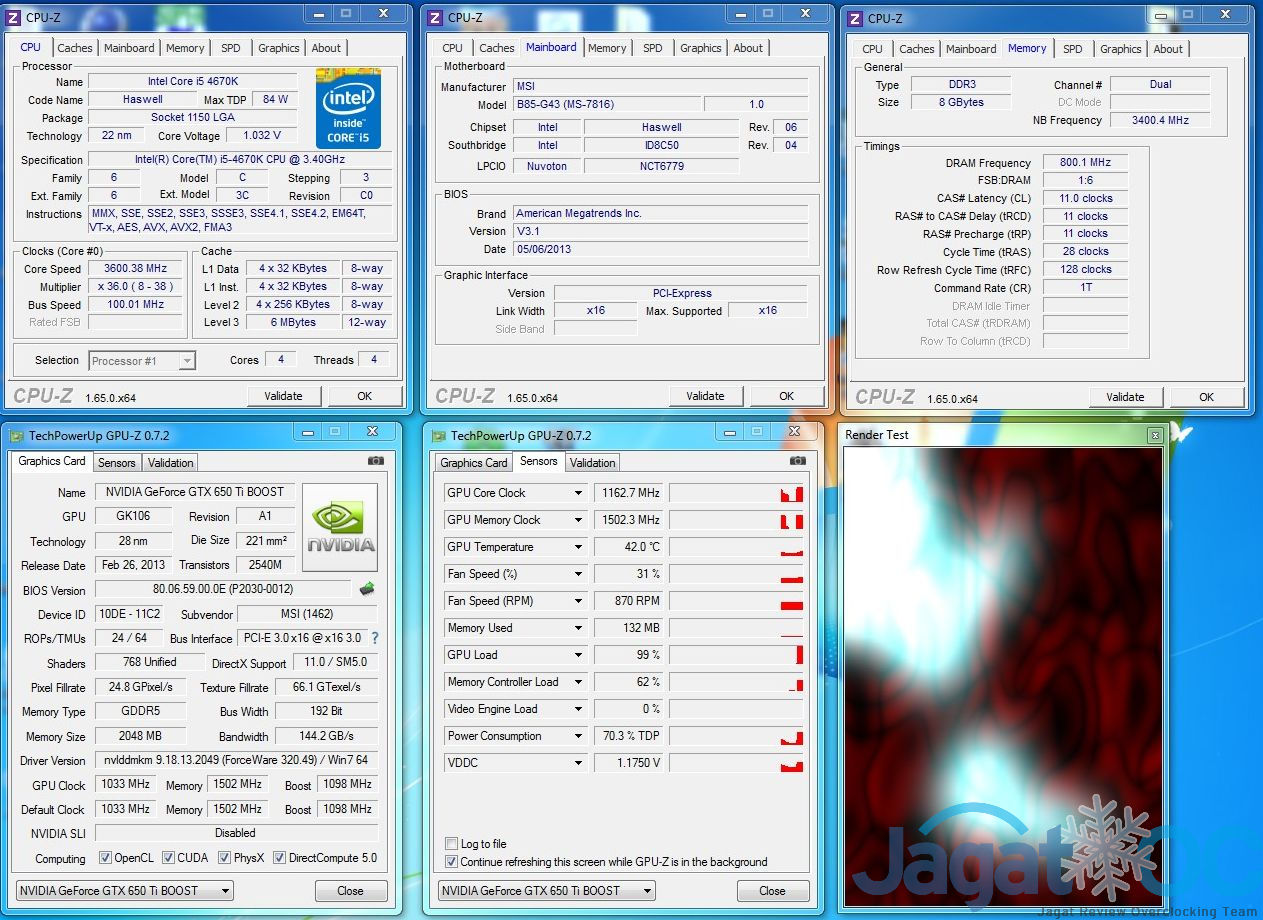Click Close button in GPU-Z Sensors window
Screen dimensions: 1263x920
coord(772,891)
